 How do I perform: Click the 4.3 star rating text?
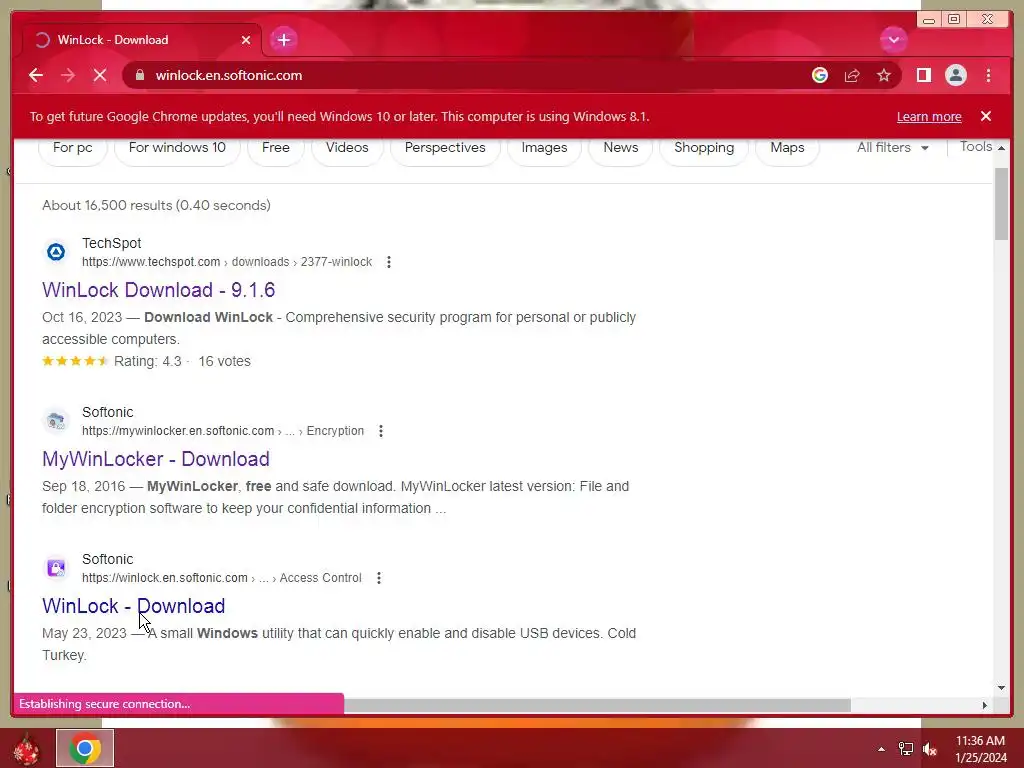pos(148,361)
